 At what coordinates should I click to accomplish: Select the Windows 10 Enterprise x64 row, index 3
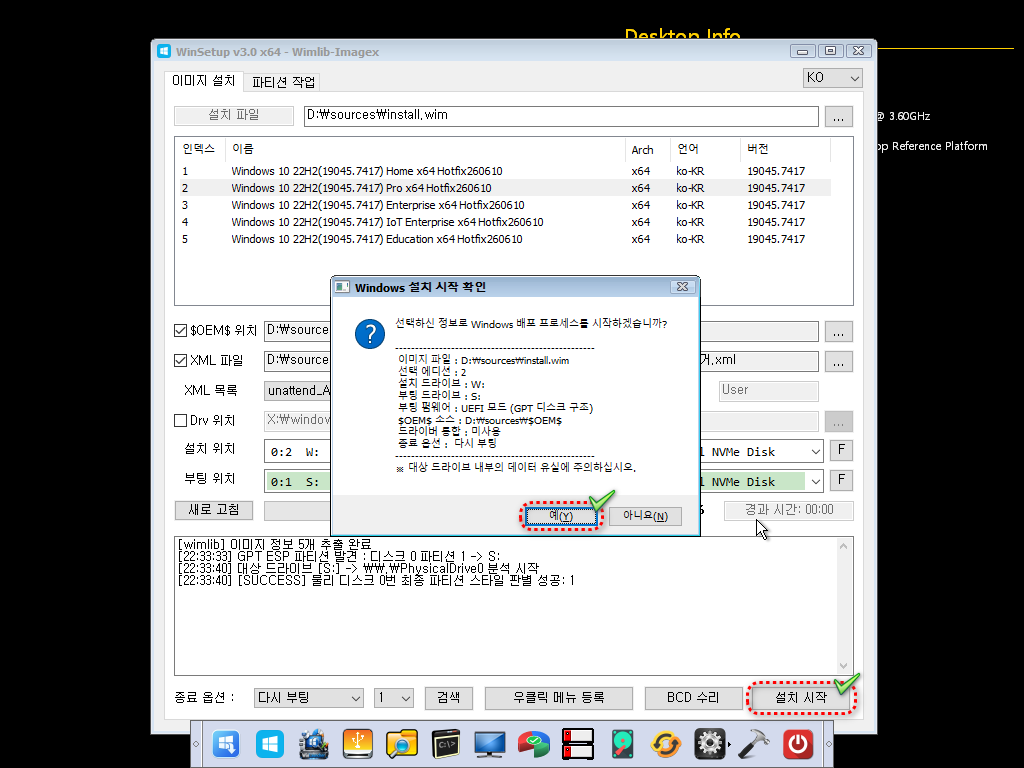click(x=504, y=205)
